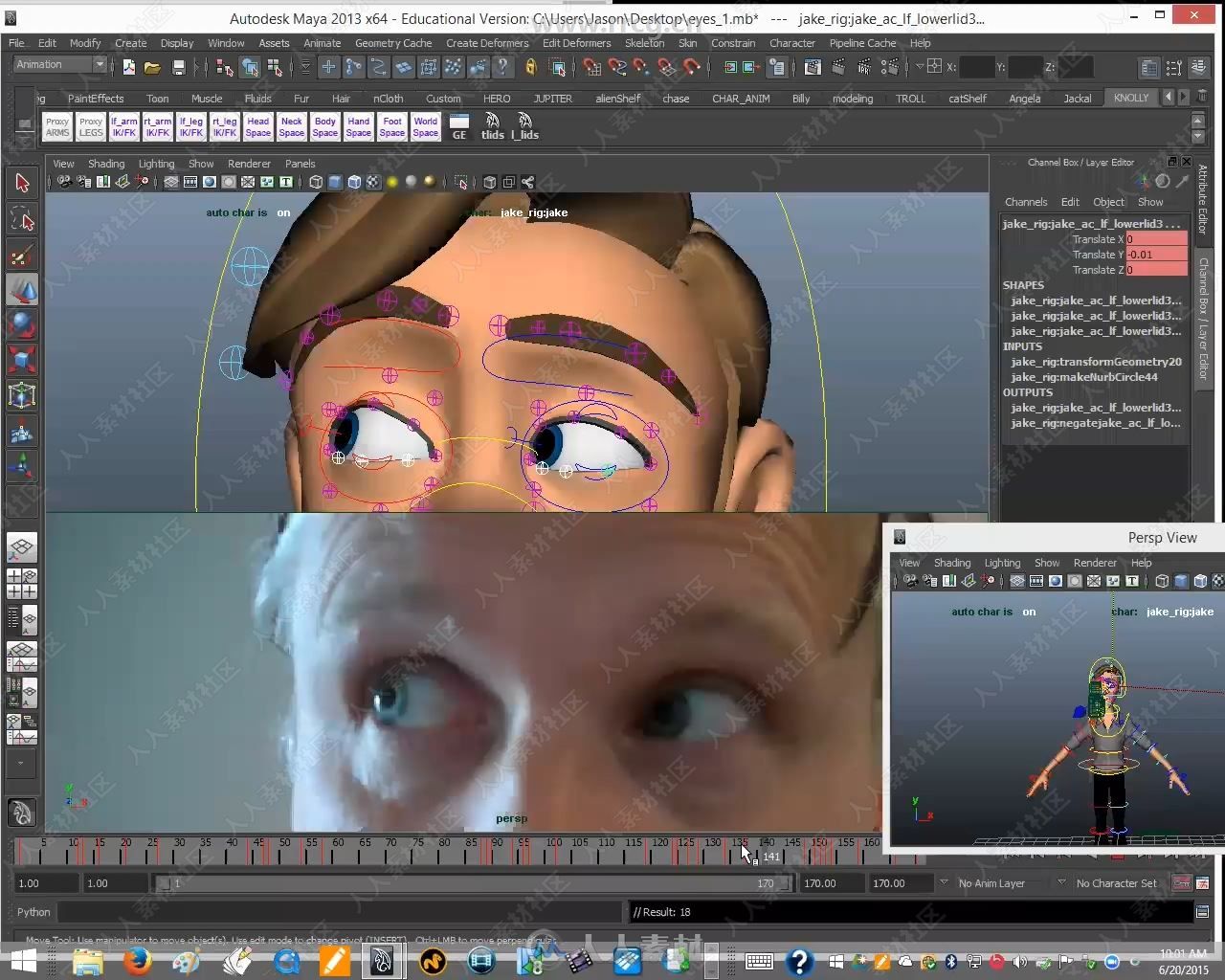1225x980 pixels.
Task: Choose the Rotate tool in toolbox
Action: click(22, 325)
